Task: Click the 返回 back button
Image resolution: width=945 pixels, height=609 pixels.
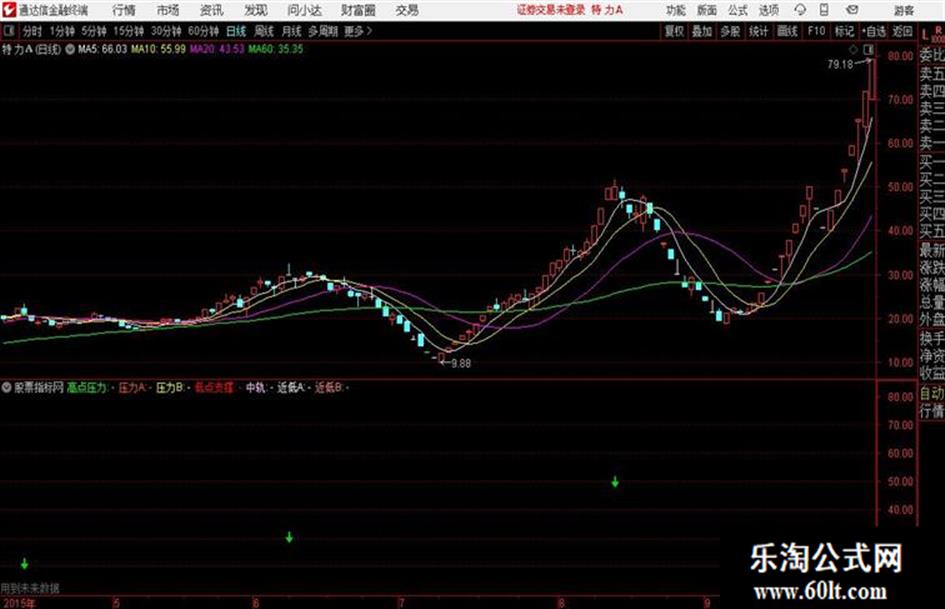Action: tap(903, 31)
